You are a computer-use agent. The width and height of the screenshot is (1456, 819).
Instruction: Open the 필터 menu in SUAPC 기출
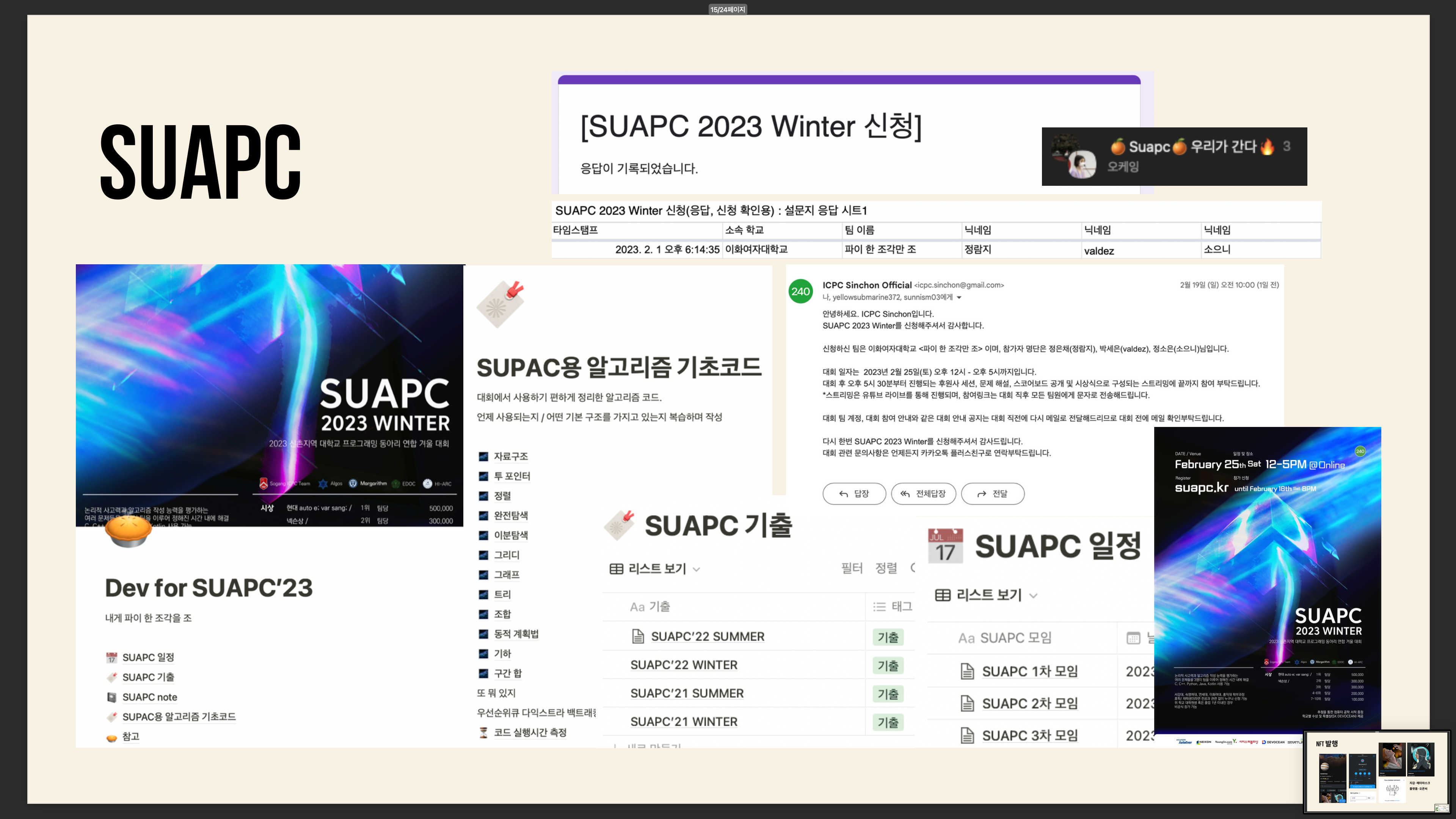[851, 568]
